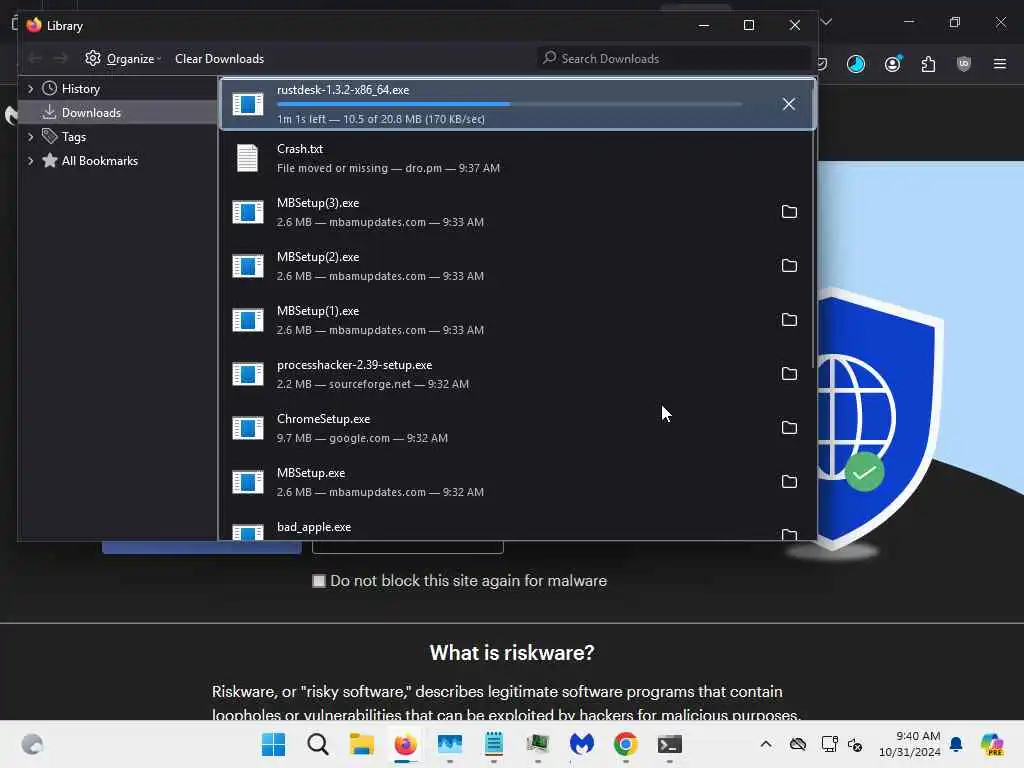Show hidden system tray icons
1024x768 pixels.
pyautogui.click(x=766, y=744)
